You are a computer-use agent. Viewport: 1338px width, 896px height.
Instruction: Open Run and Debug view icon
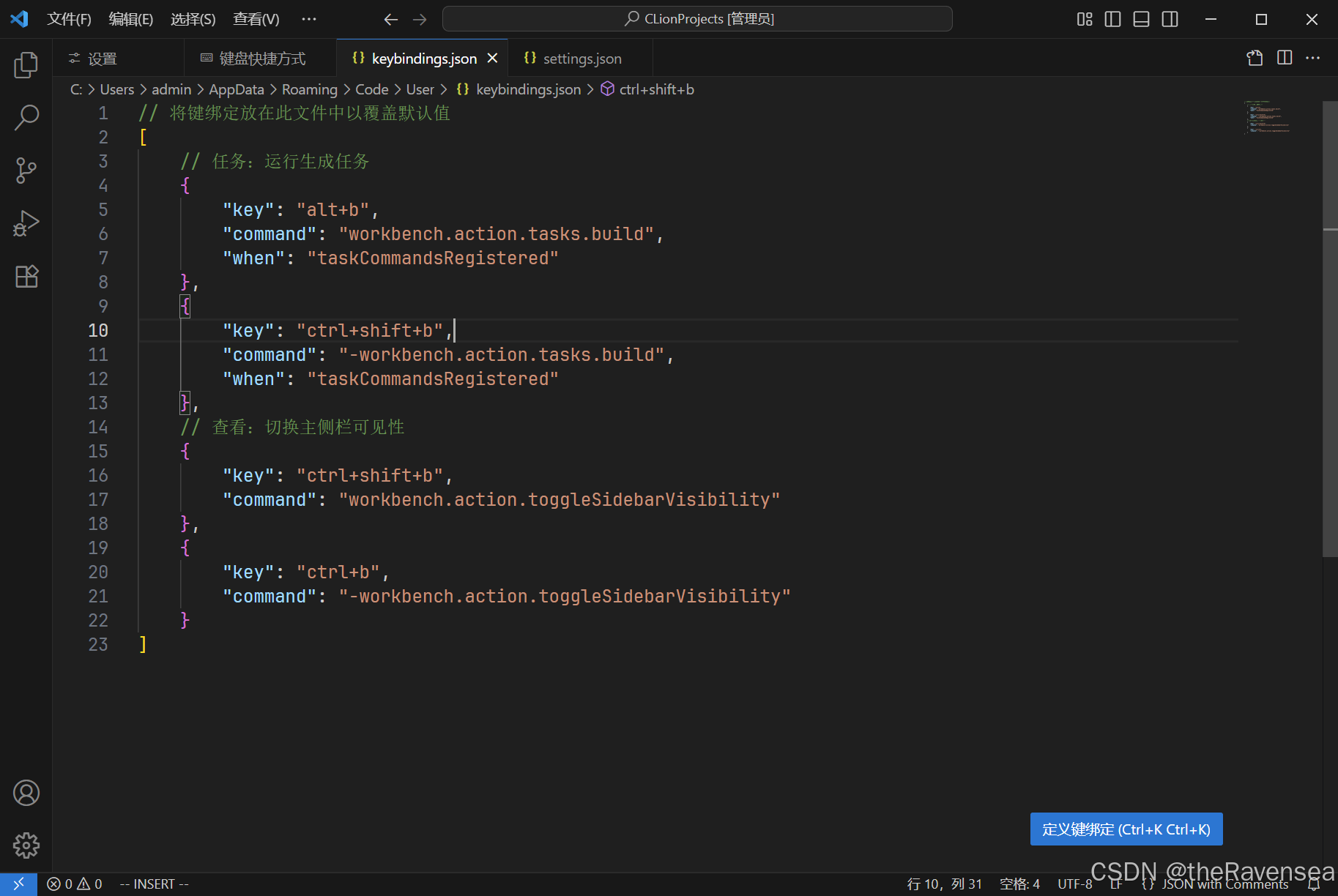pos(26,223)
